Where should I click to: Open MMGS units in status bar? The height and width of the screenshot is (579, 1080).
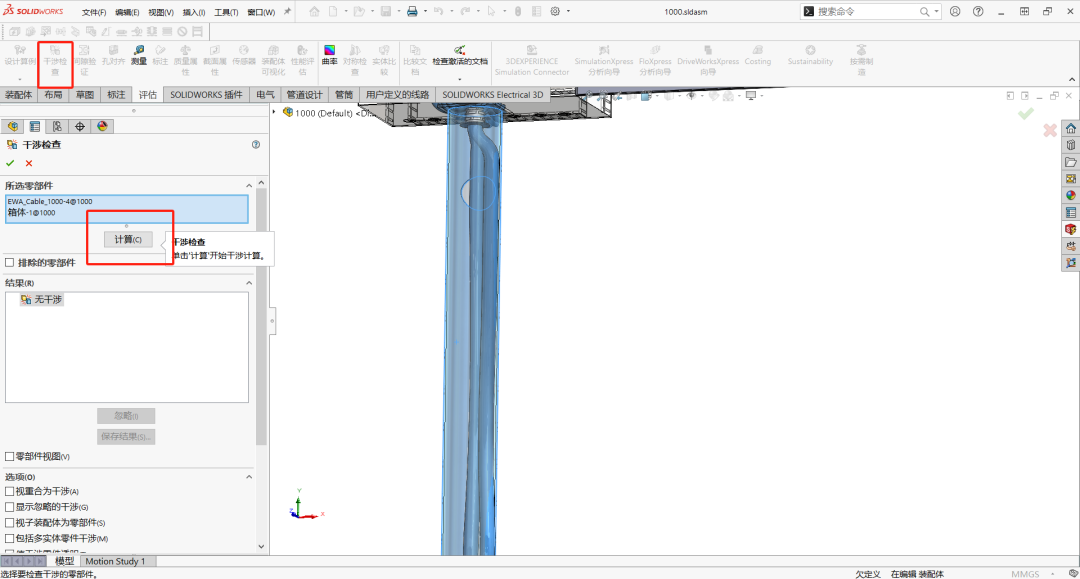click(1025, 573)
